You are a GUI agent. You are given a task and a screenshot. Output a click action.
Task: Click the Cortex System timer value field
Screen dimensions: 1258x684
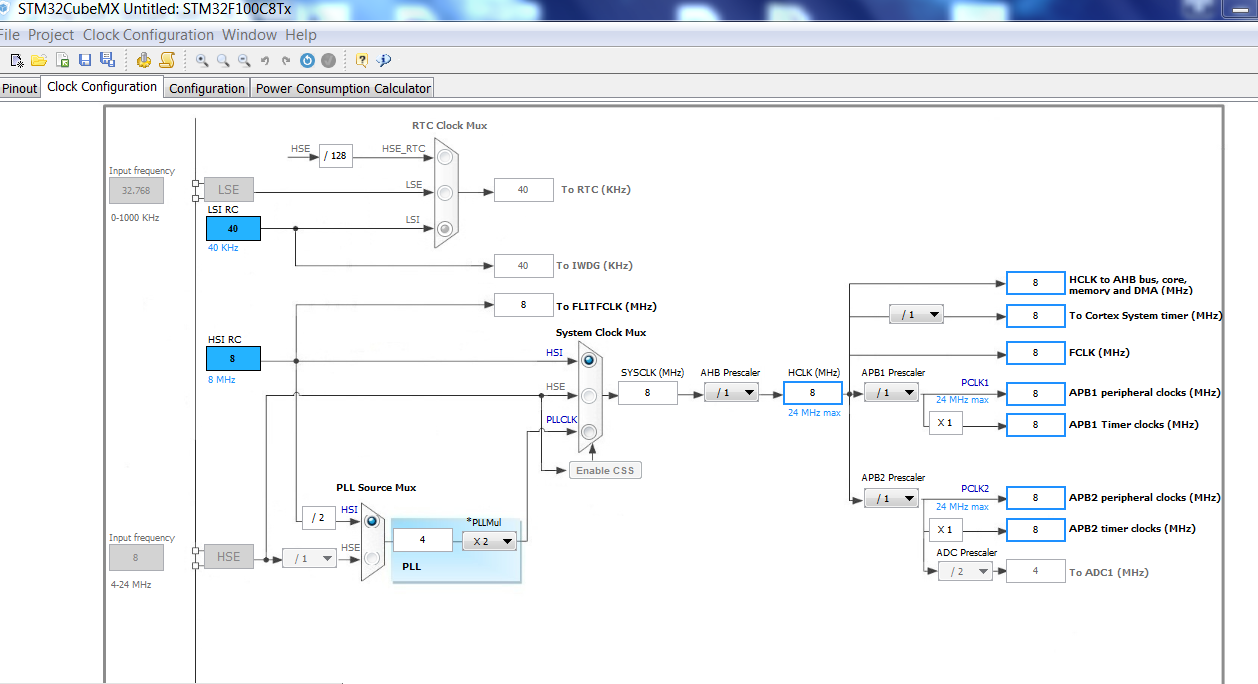tap(1036, 316)
